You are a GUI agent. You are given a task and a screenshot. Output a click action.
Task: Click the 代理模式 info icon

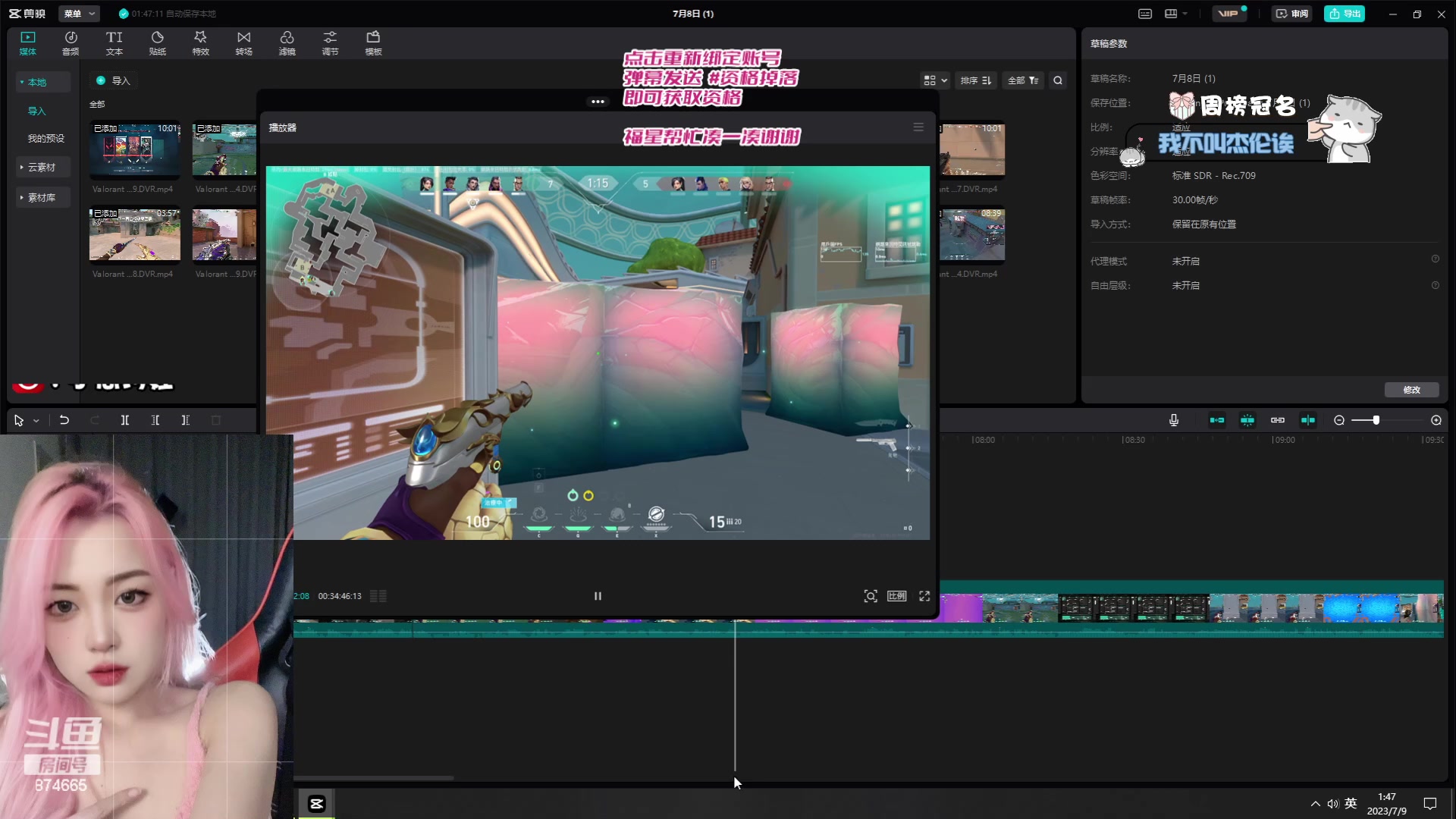click(1435, 259)
